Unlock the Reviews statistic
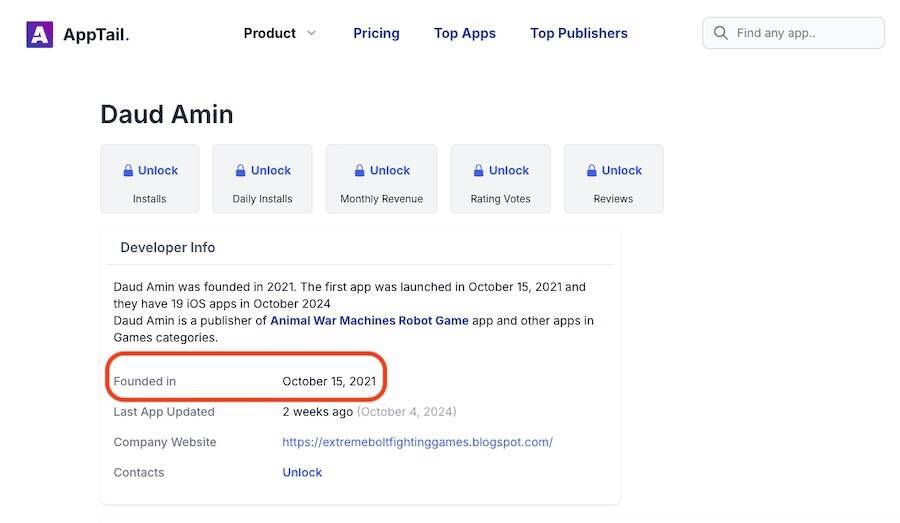Image resolution: width=900 pixels, height=523 pixels. pos(622,171)
